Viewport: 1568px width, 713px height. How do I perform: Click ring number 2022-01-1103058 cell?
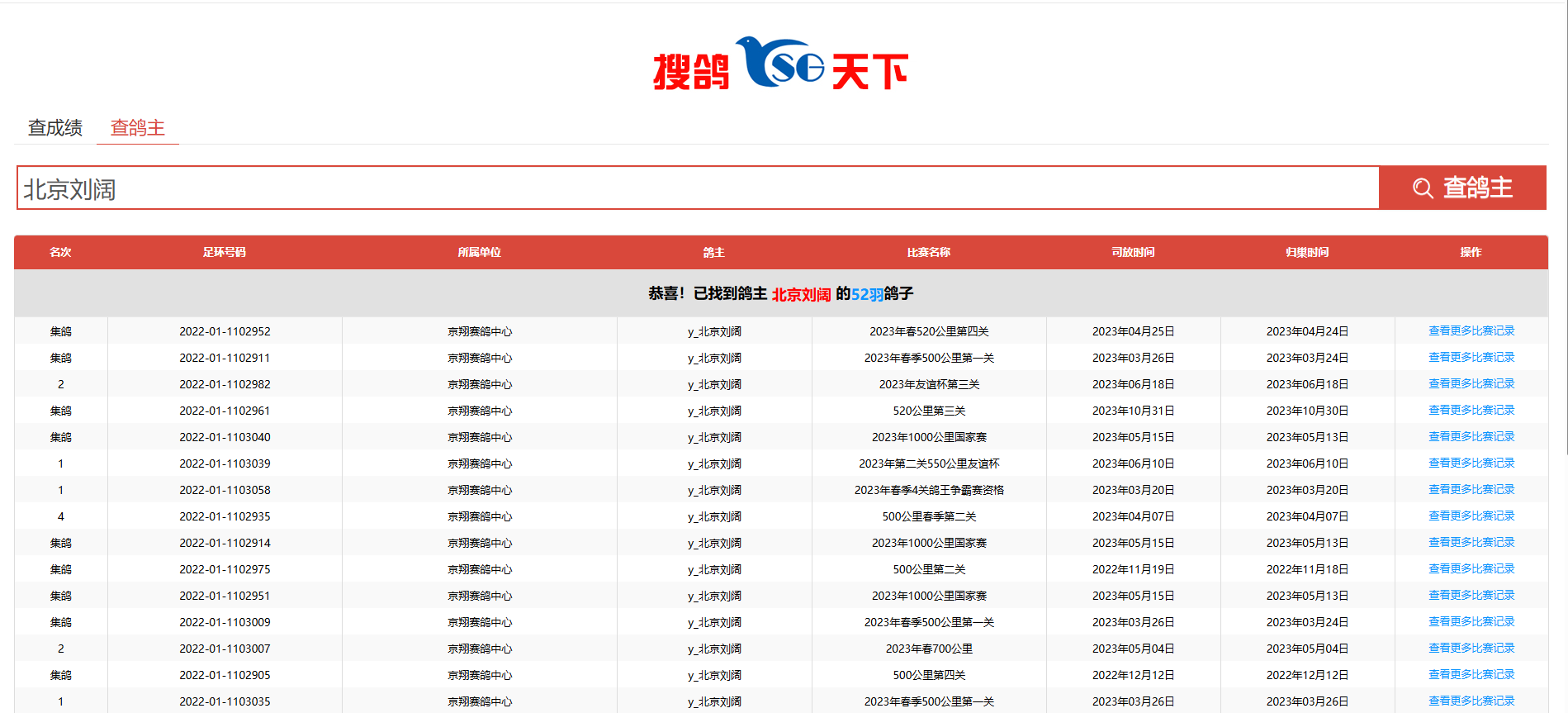(x=225, y=490)
